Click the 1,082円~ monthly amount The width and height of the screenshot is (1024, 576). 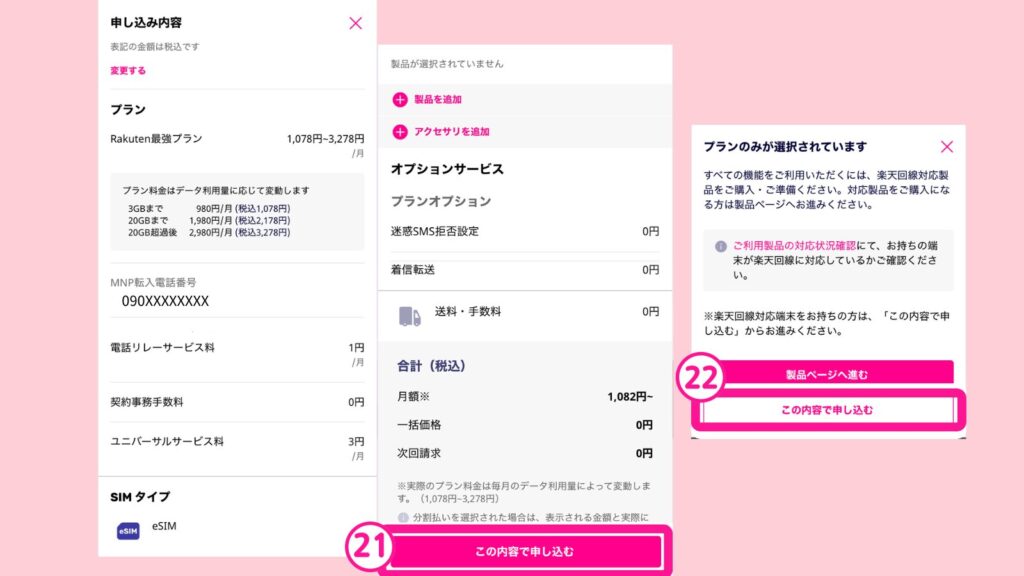[x=630, y=396]
